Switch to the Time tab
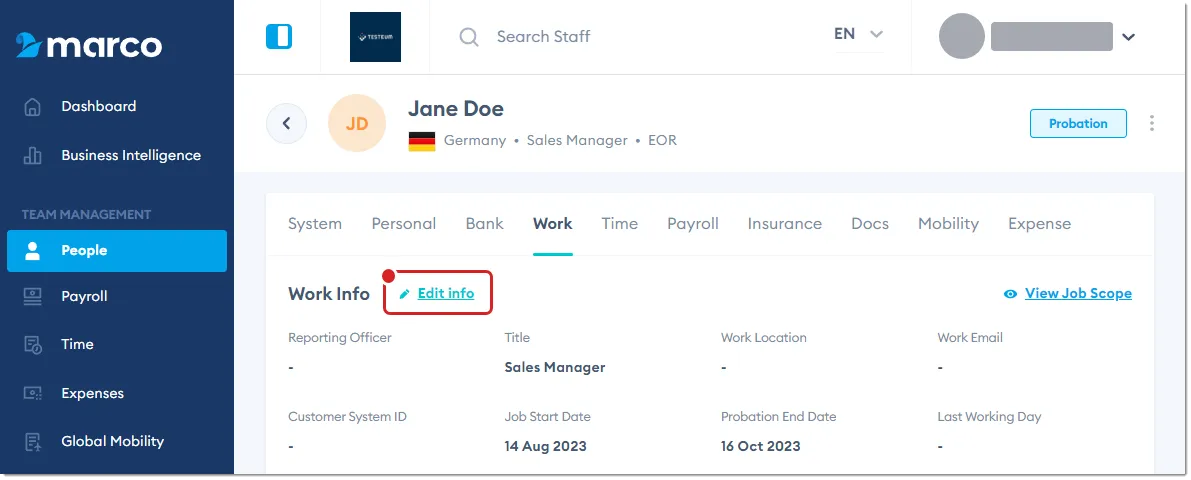 620,224
